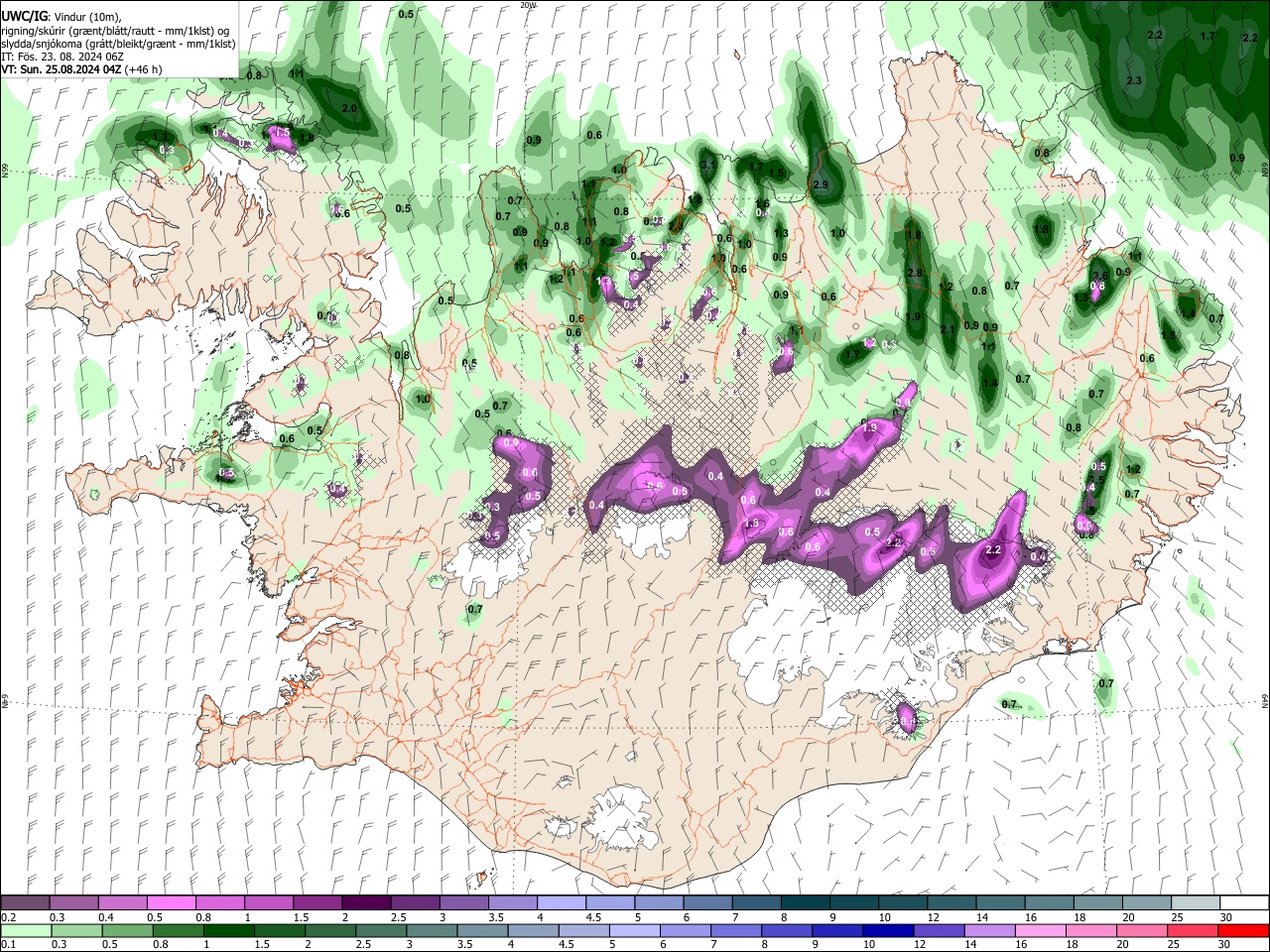Screen dimensions: 1270x952
Task: Click the initial time 'IT: Fös. 23. 08. 2024 06Z'
Action: tap(62, 57)
